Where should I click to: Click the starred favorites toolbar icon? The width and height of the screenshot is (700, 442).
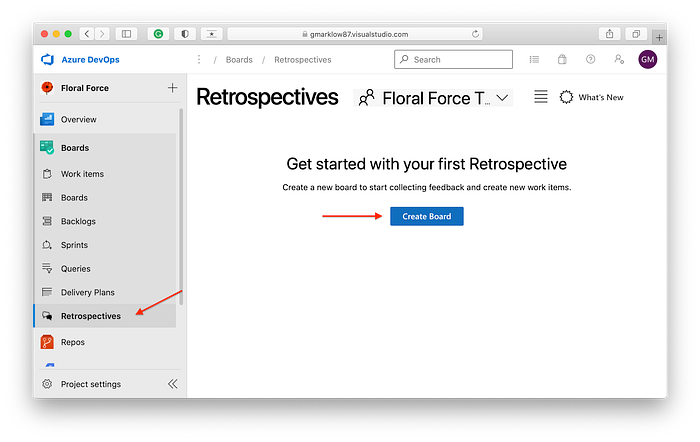pos(212,34)
